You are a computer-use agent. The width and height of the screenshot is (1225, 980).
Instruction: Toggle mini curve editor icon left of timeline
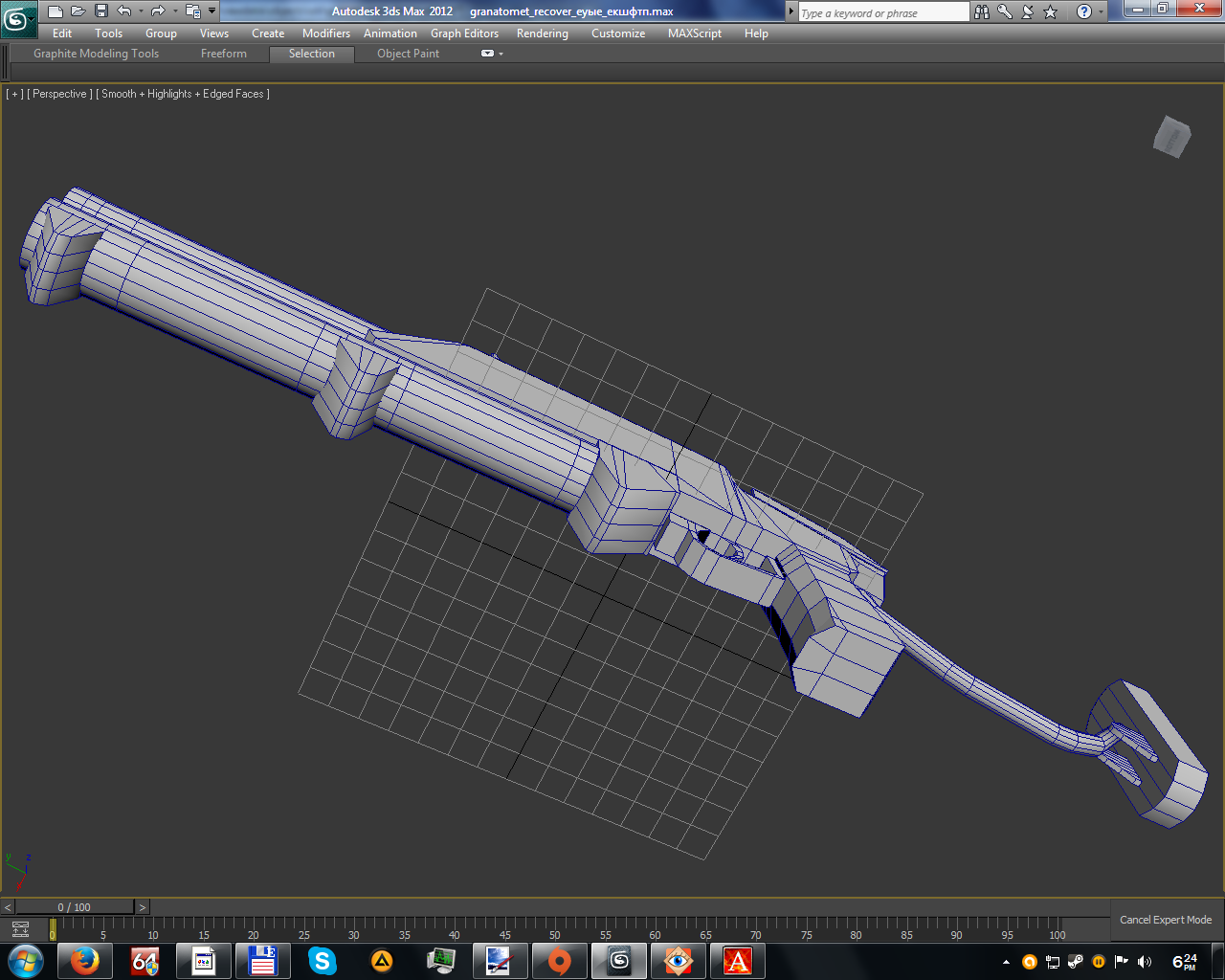point(20,929)
